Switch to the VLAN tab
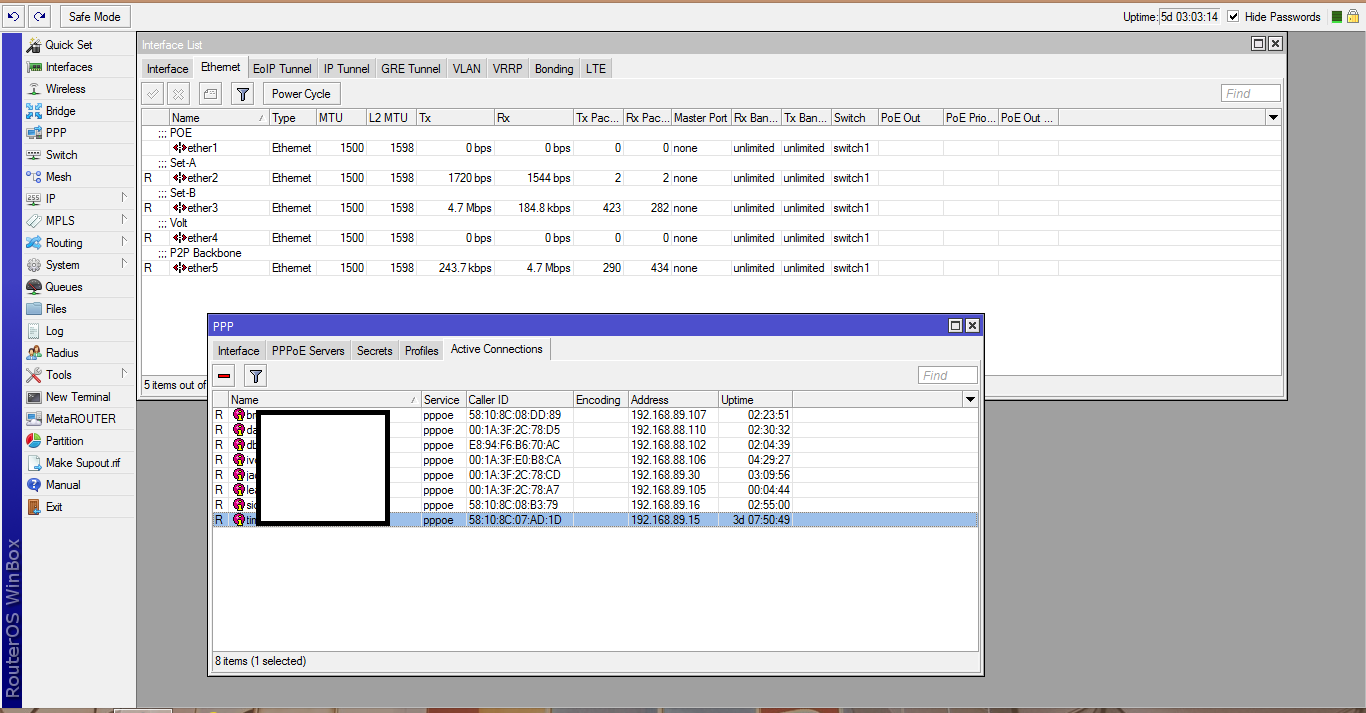The height and width of the screenshot is (713, 1366). point(466,69)
